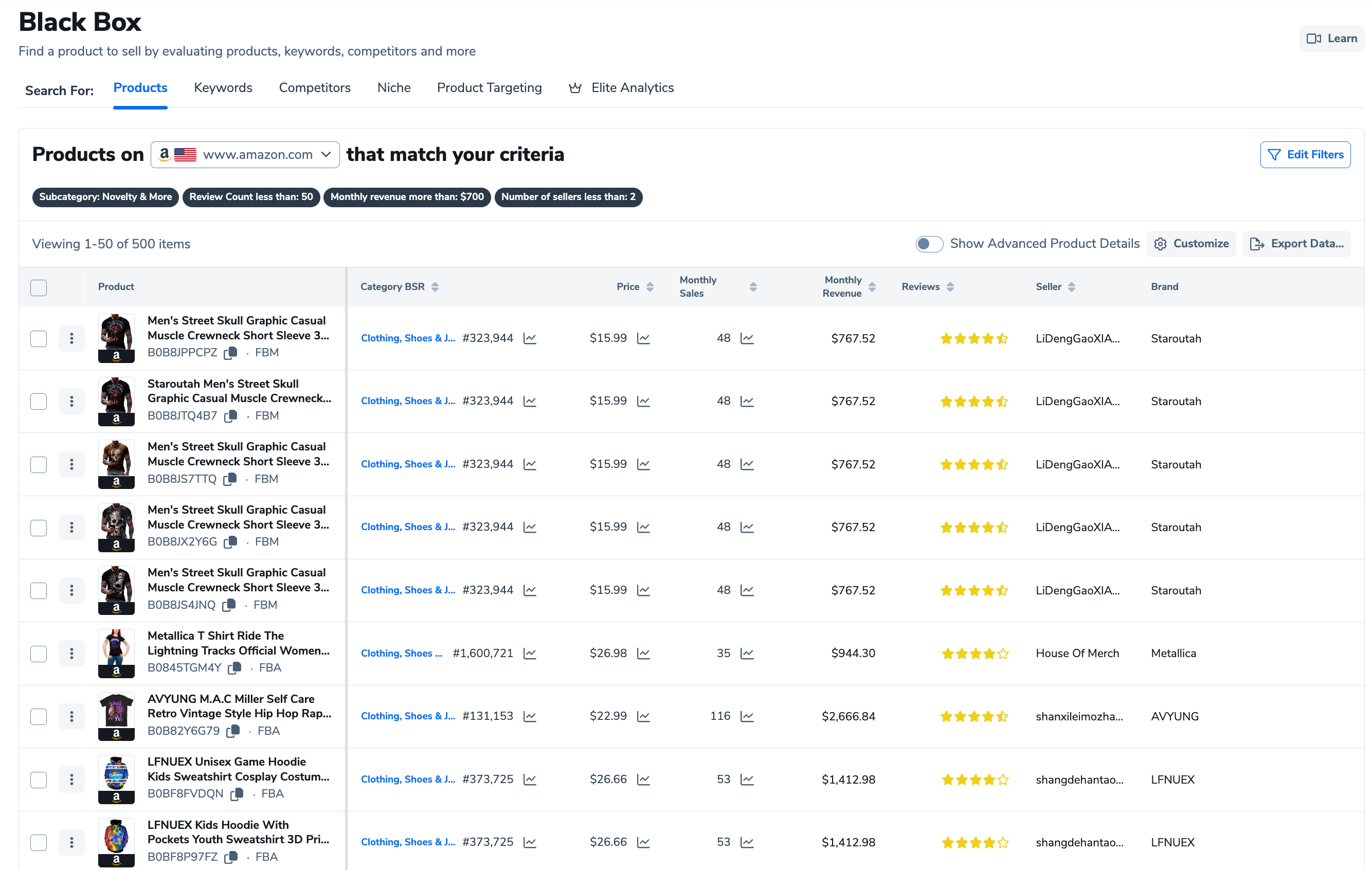This screenshot has height=870, width=1372.
Task: Open price chart for AVYUNG product
Action: pyautogui.click(x=643, y=716)
